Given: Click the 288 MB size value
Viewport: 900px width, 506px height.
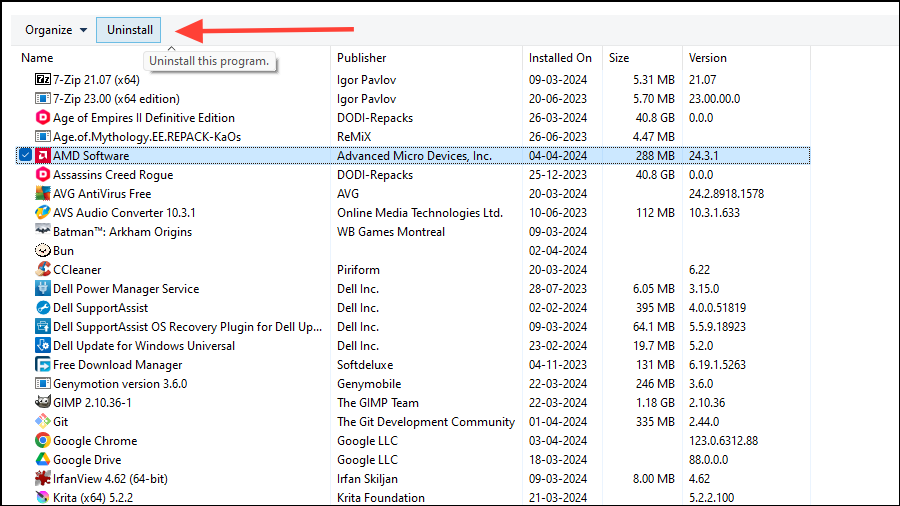Looking at the screenshot, I should coord(655,155).
